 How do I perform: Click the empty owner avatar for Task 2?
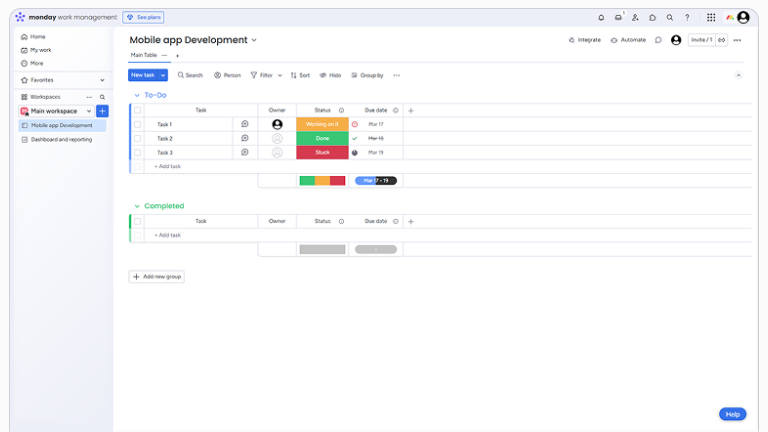pos(277,139)
